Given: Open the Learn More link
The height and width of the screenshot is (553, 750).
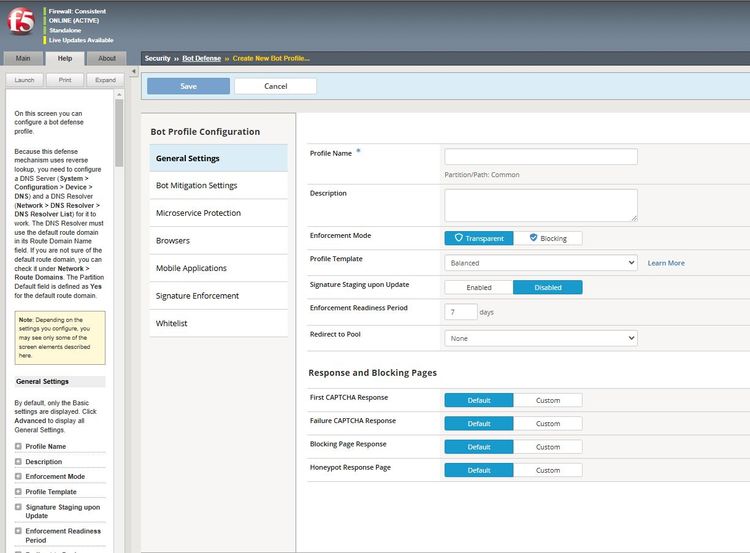Looking at the screenshot, I should click(x=666, y=263).
